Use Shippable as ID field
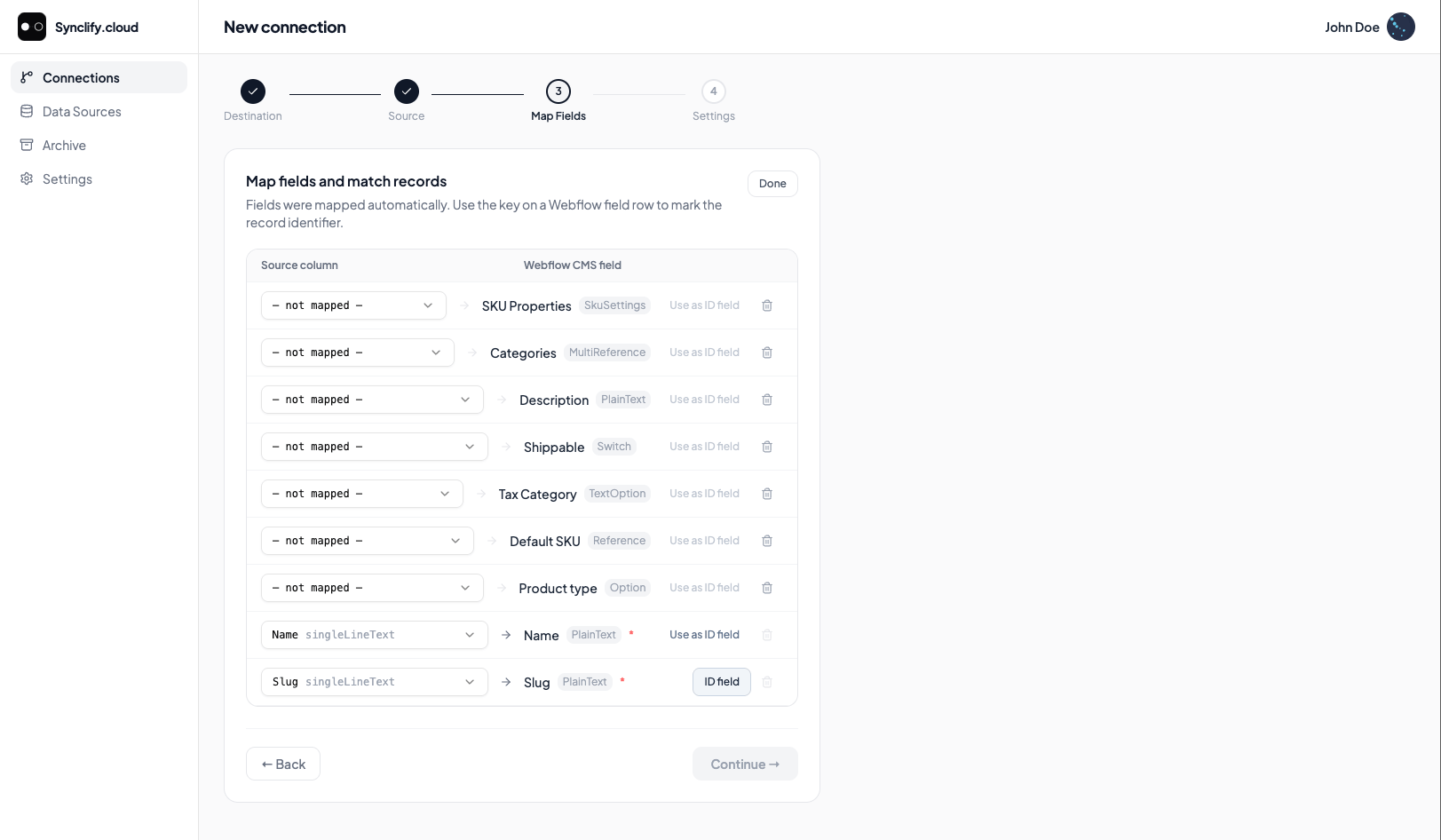Viewport: 1441px width, 840px height. click(x=704, y=447)
